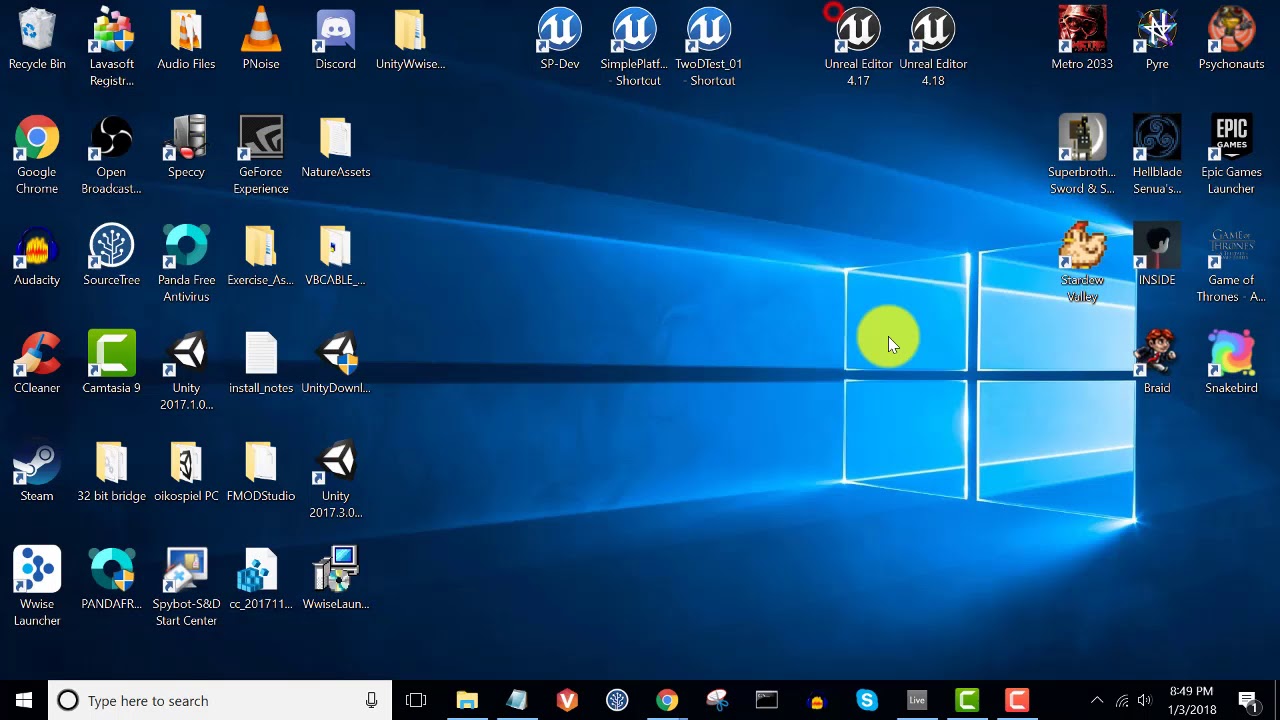The width and height of the screenshot is (1280, 720).
Task: Open the Windows Start menu
Action: (x=24, y=700)
